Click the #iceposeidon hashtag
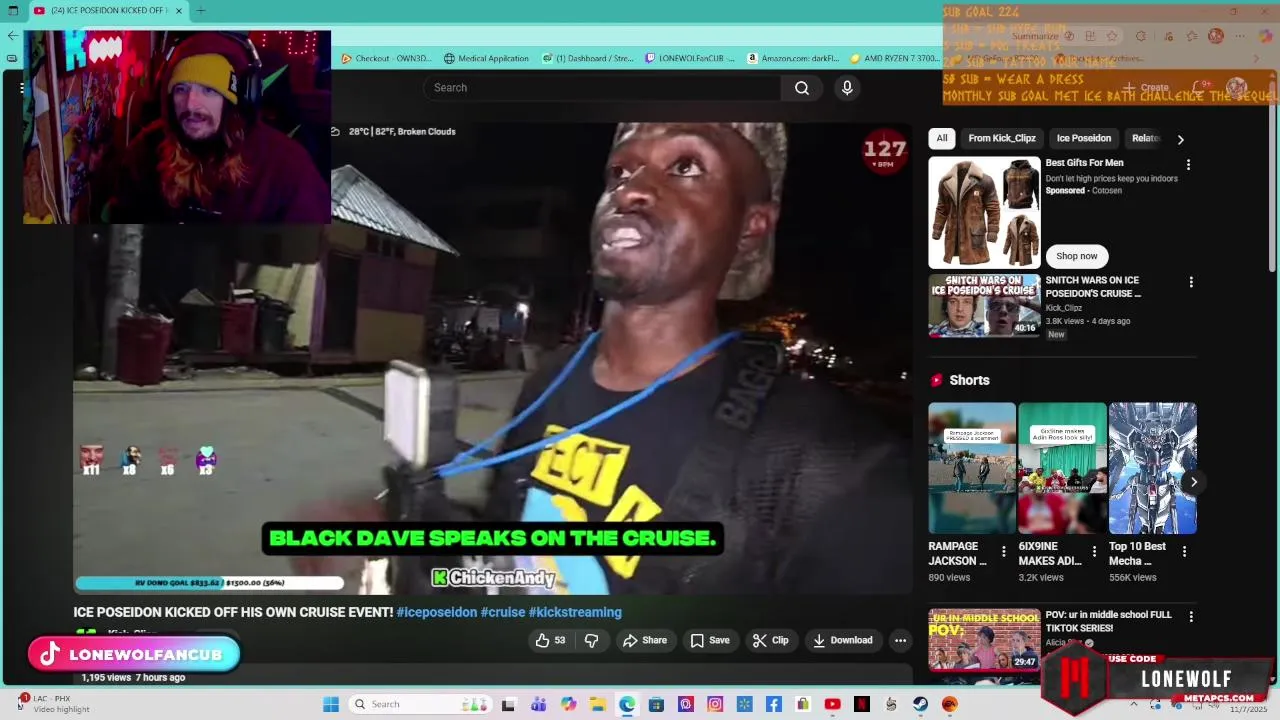Screen dimensions: 1280x720 [437, 612]
